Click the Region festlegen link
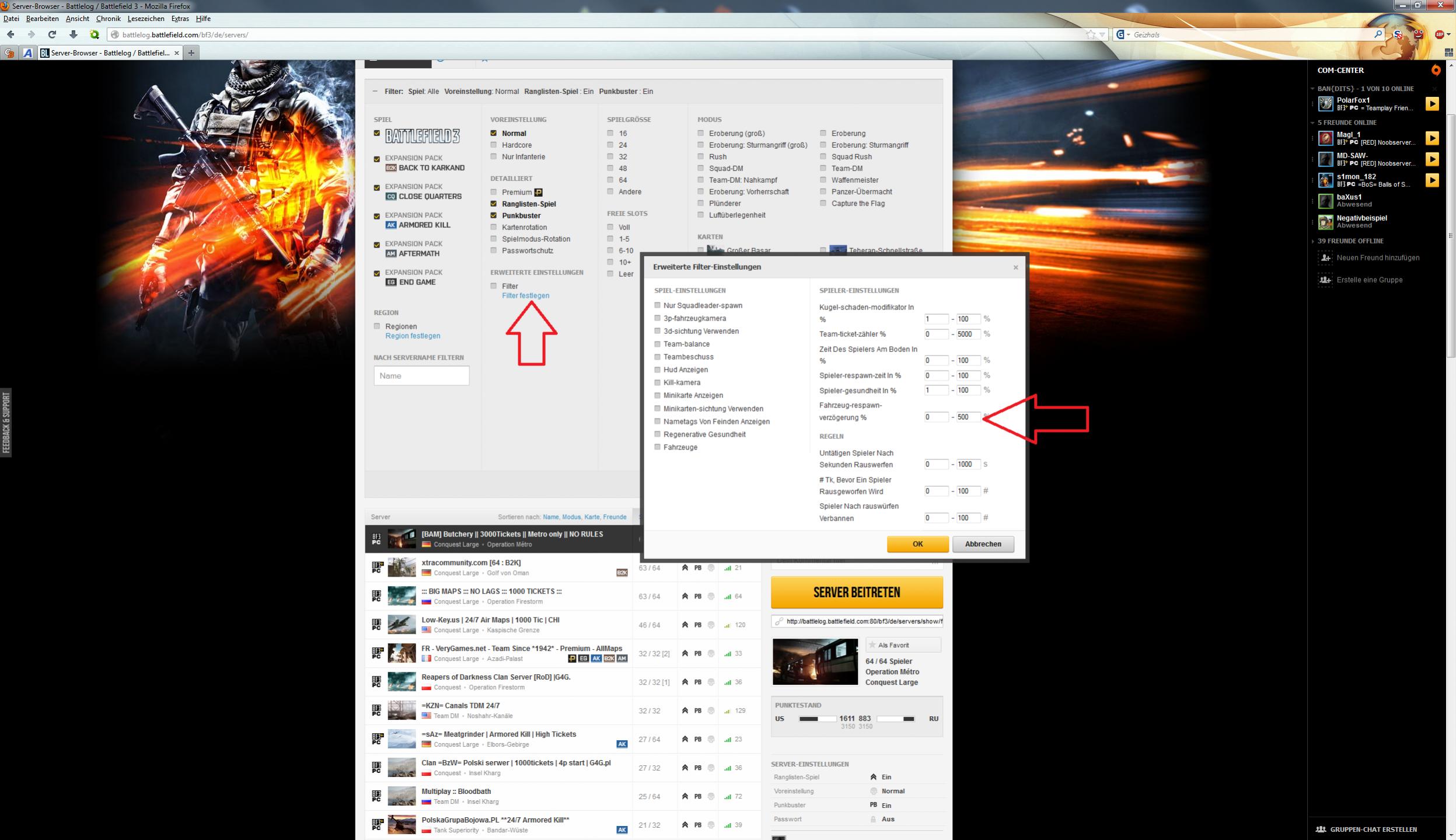Image resolution: width=1456 pixels, height=840 pixels. point(413,336)
